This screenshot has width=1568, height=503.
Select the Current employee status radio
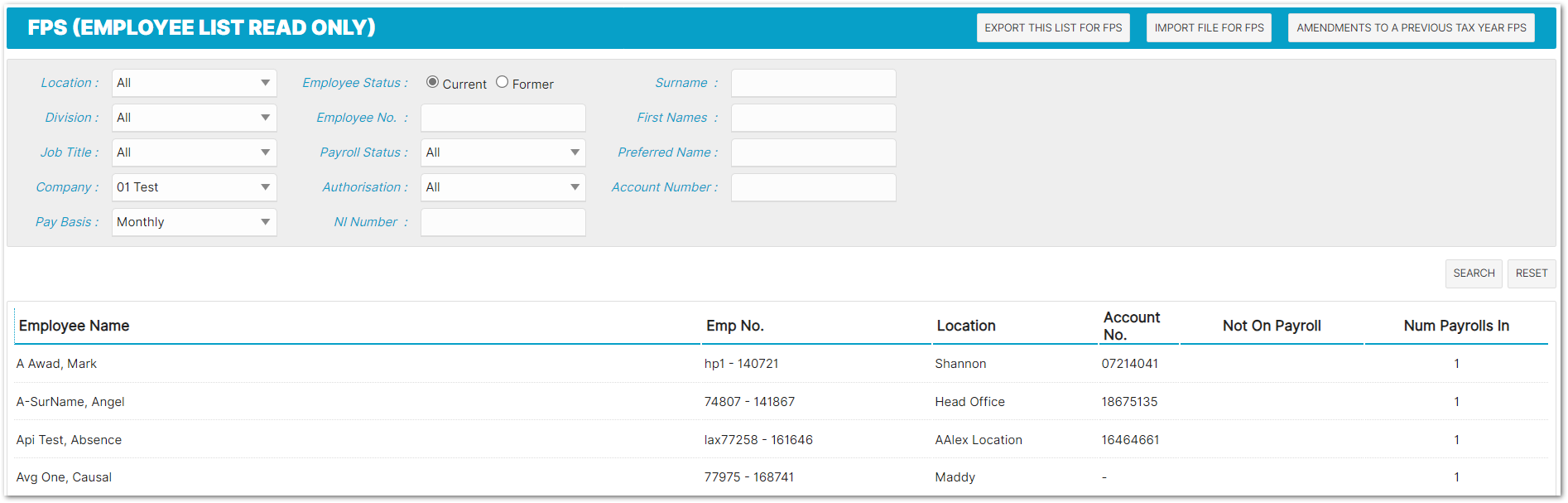432,82
